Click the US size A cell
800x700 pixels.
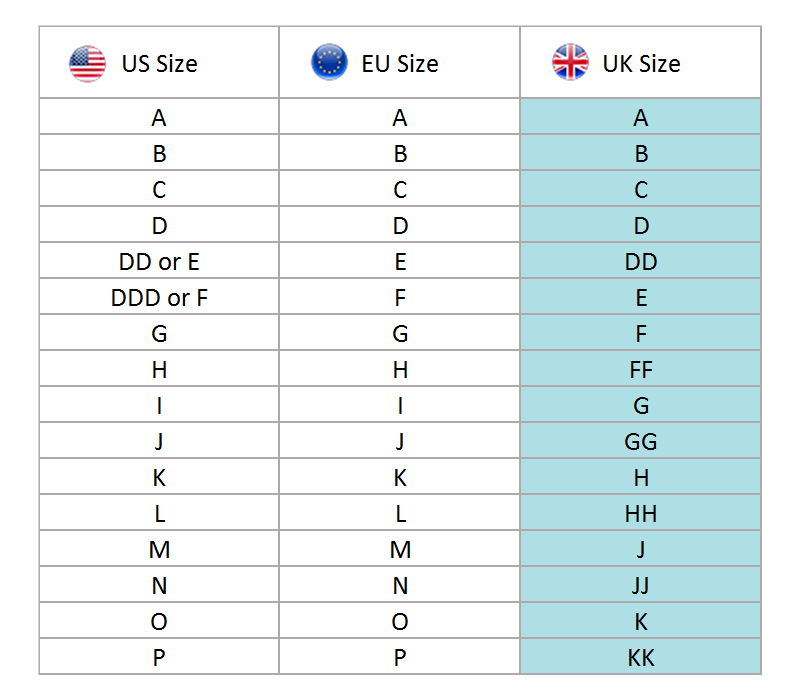pos(159,118)
